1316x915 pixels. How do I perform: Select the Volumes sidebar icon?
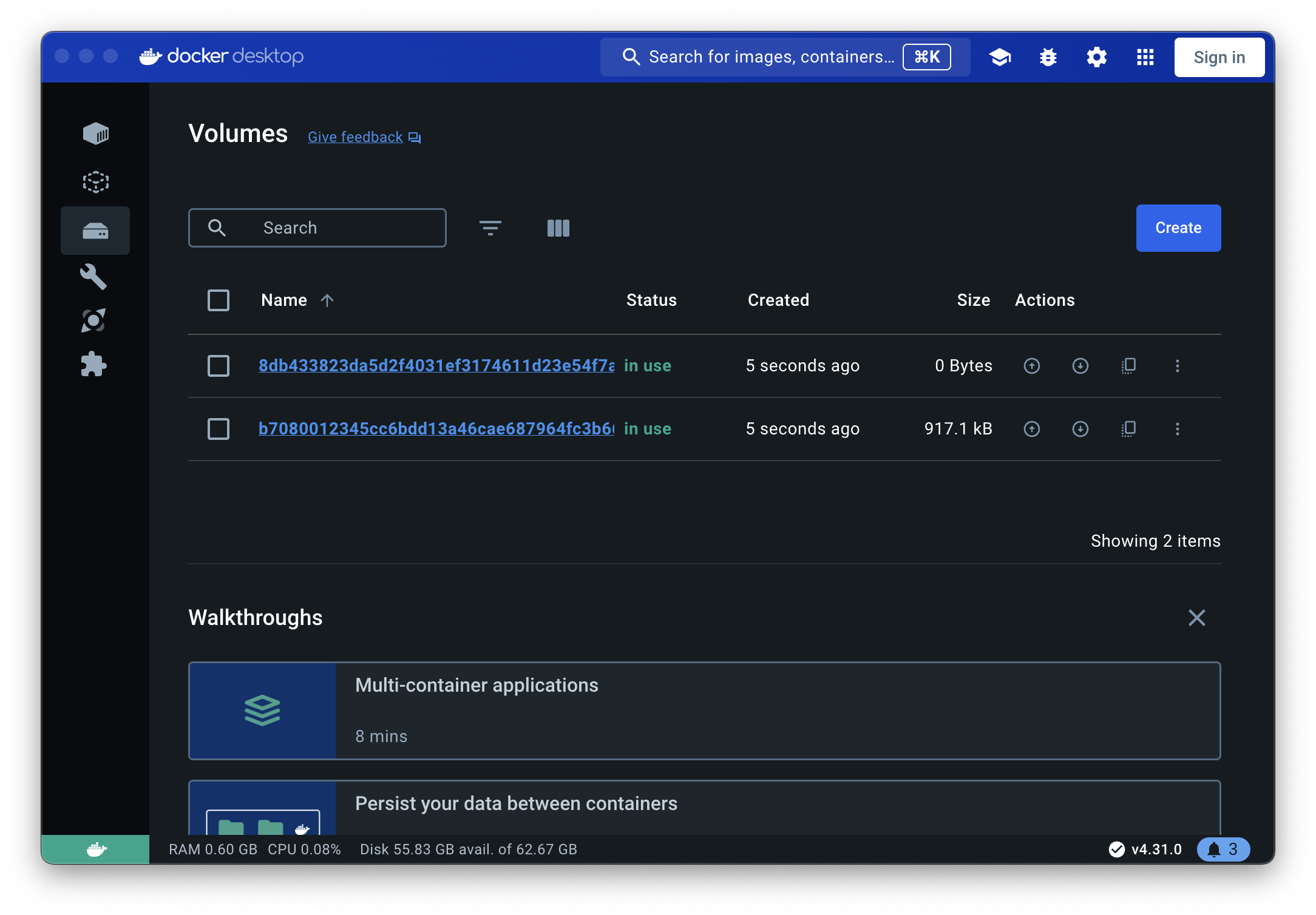click(x=95, y=231)
